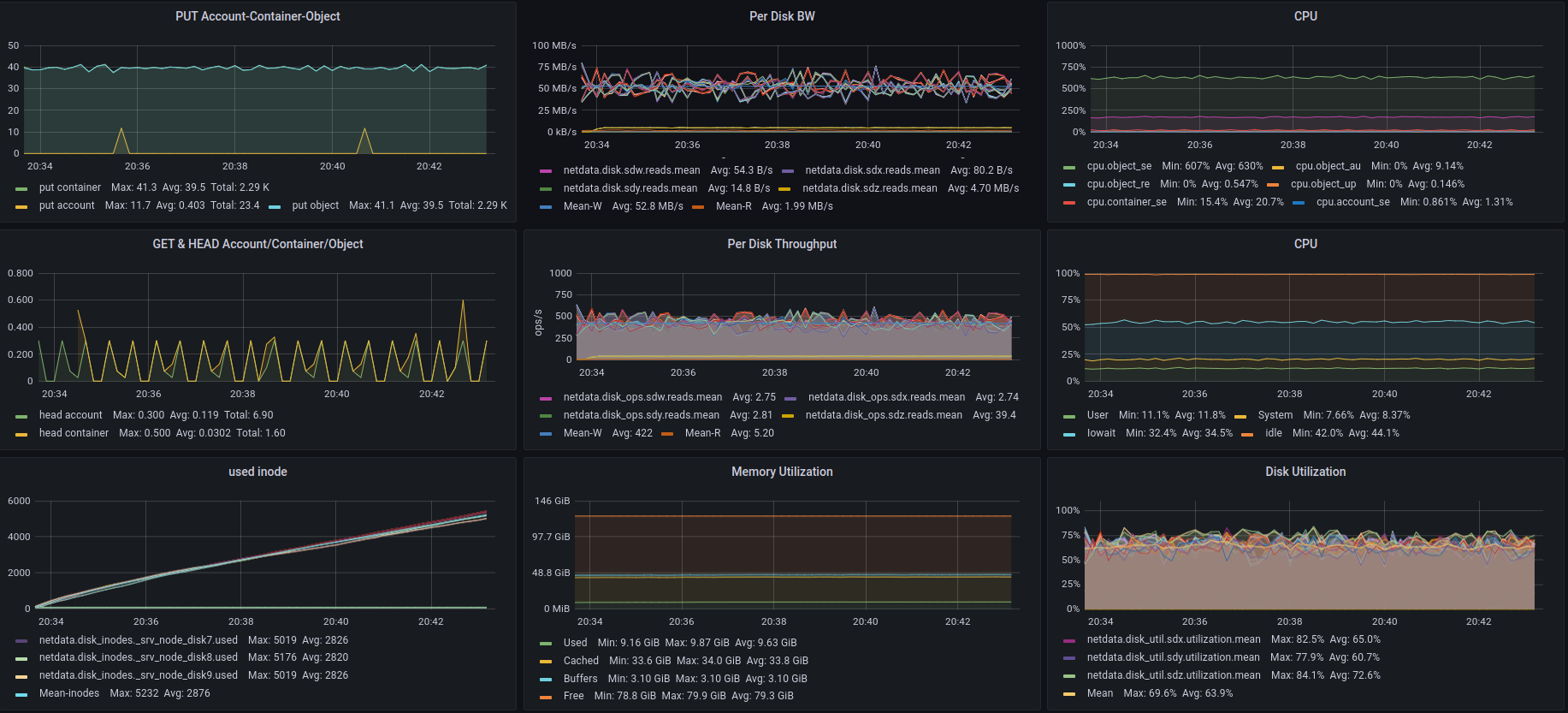Isolate the iowait series in CPU legend
Screen dimensions: 1568x713
[x=1101, y=433]
